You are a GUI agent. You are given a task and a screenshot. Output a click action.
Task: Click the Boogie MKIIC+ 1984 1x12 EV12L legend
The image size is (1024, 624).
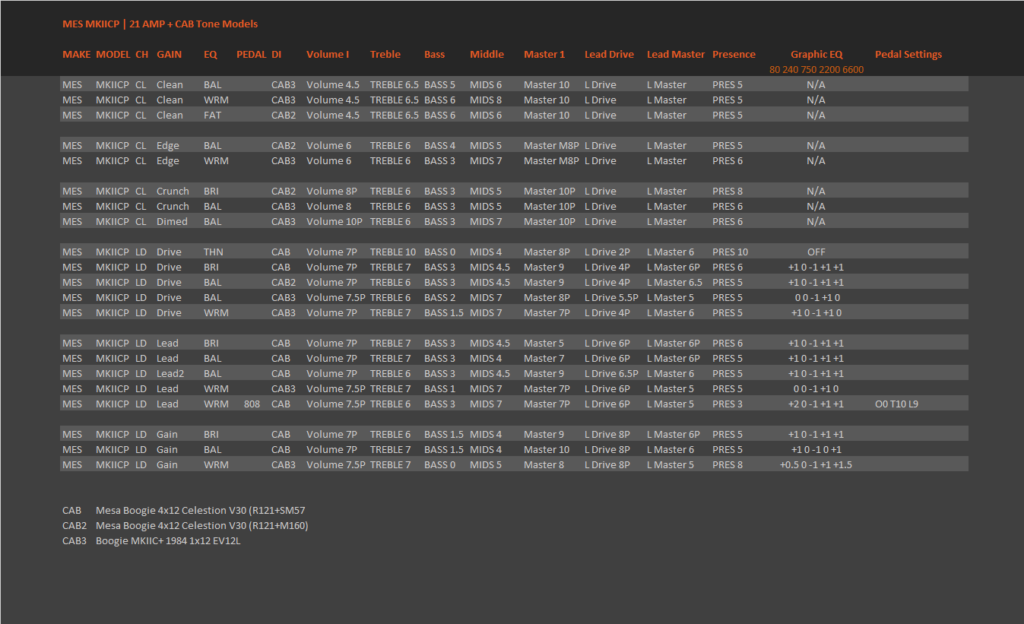pos(168,541)
